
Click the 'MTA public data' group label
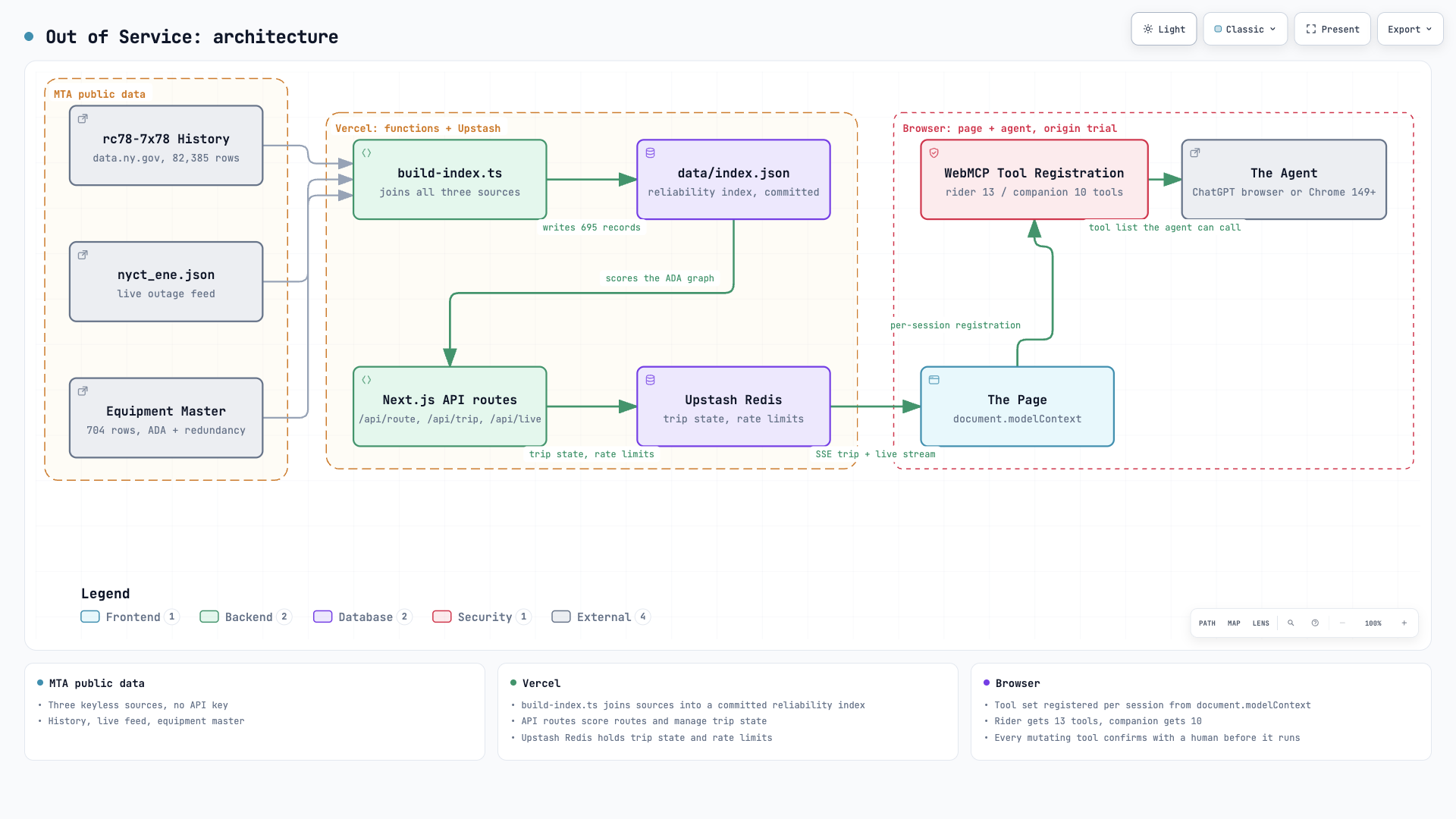pos(99,94)
